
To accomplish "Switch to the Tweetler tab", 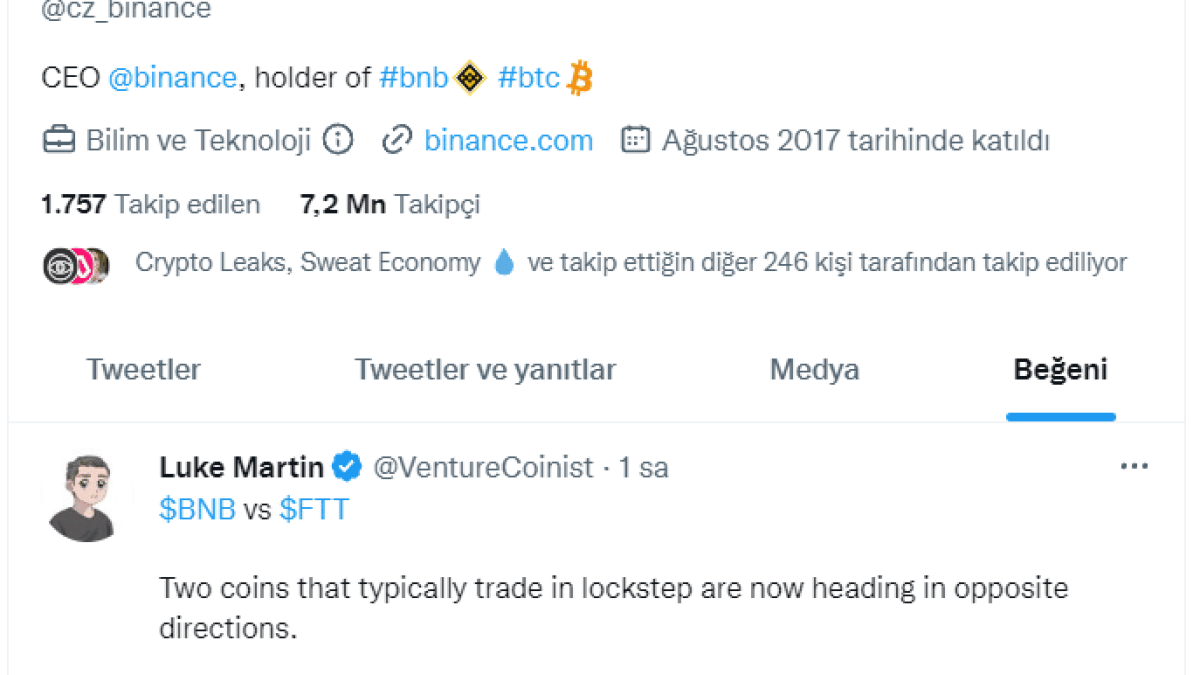I will coord(143,370).
